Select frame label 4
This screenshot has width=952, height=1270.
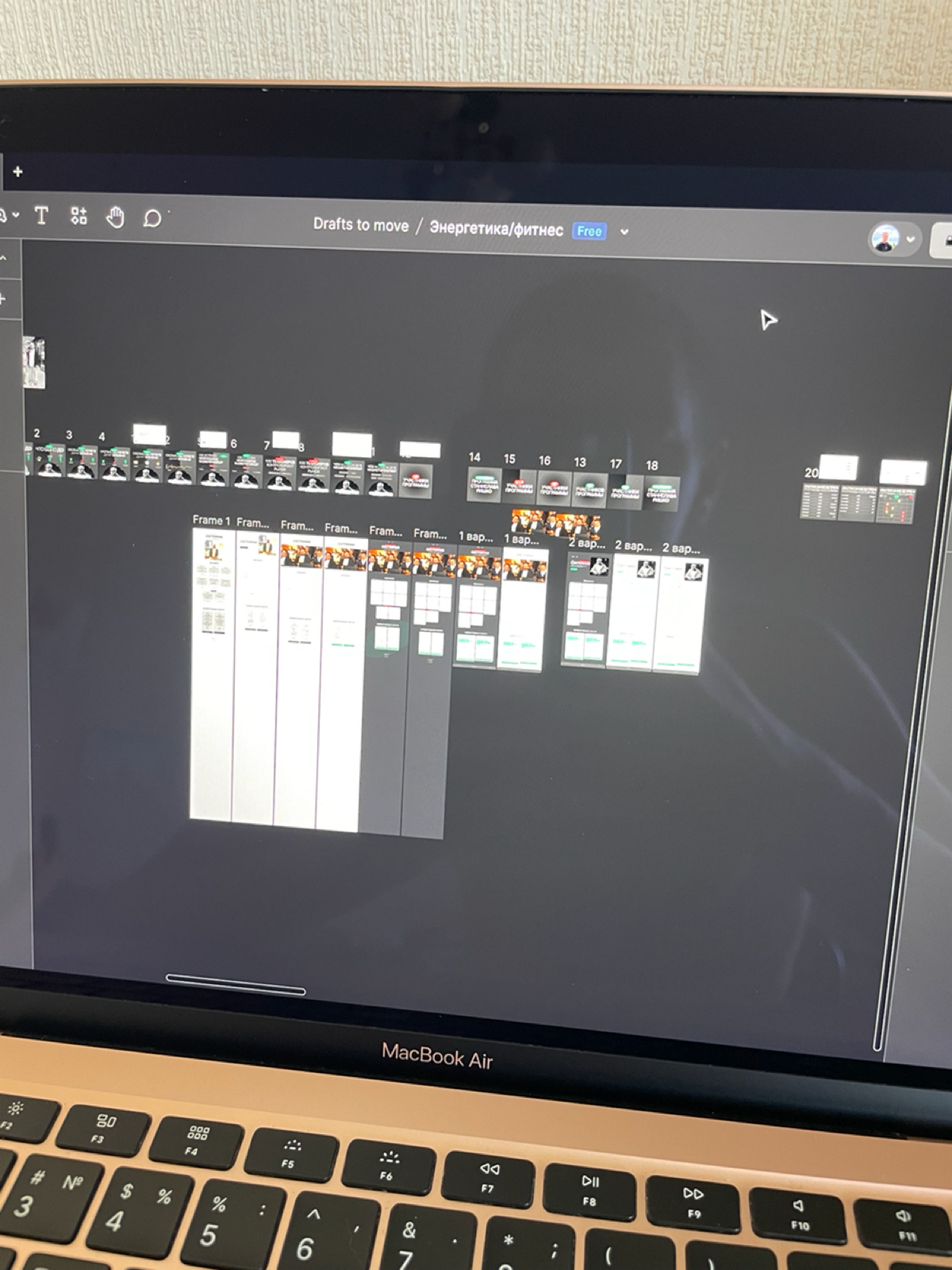click(x=102, y=437)
